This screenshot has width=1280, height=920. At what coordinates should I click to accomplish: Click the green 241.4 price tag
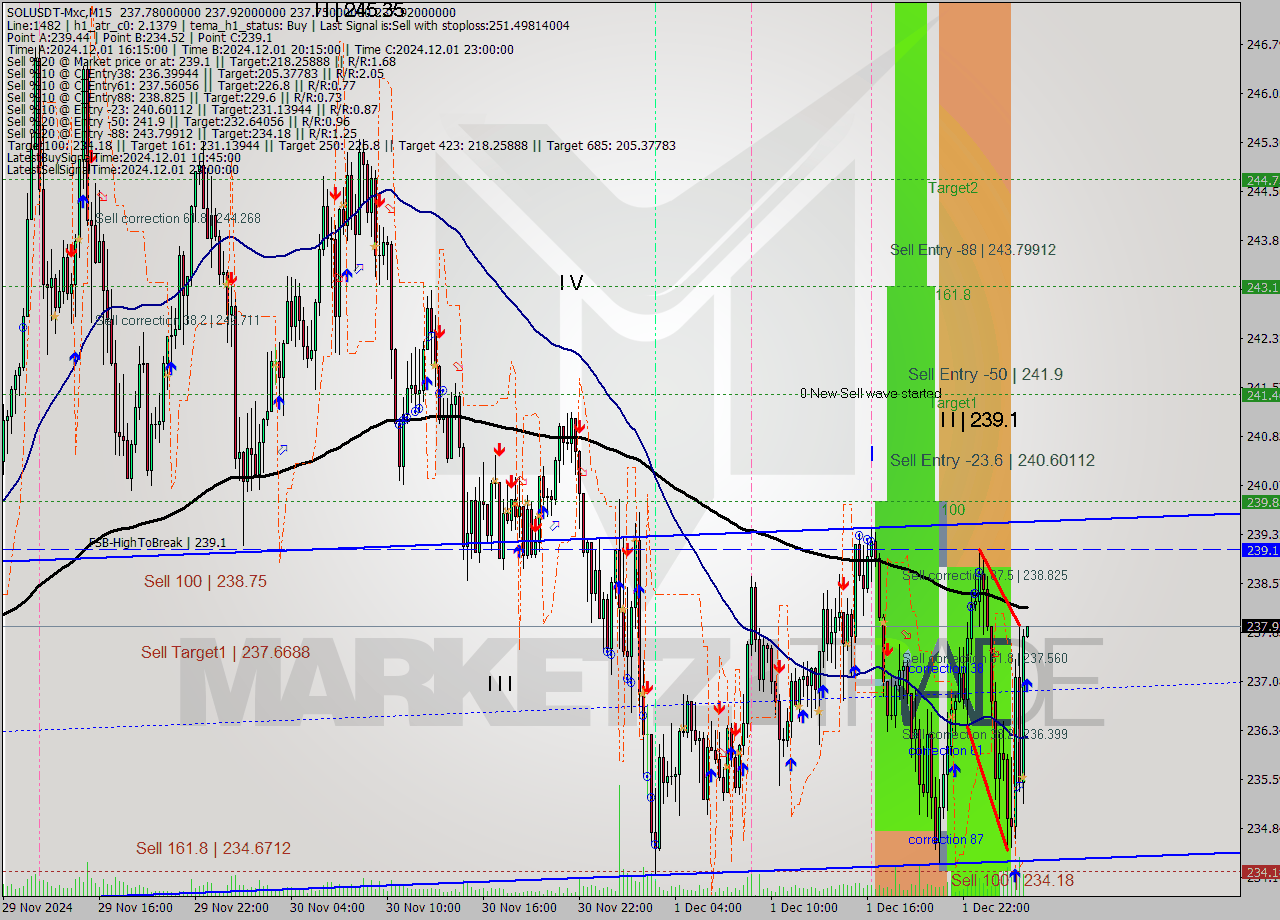[x=1260, y=395]
